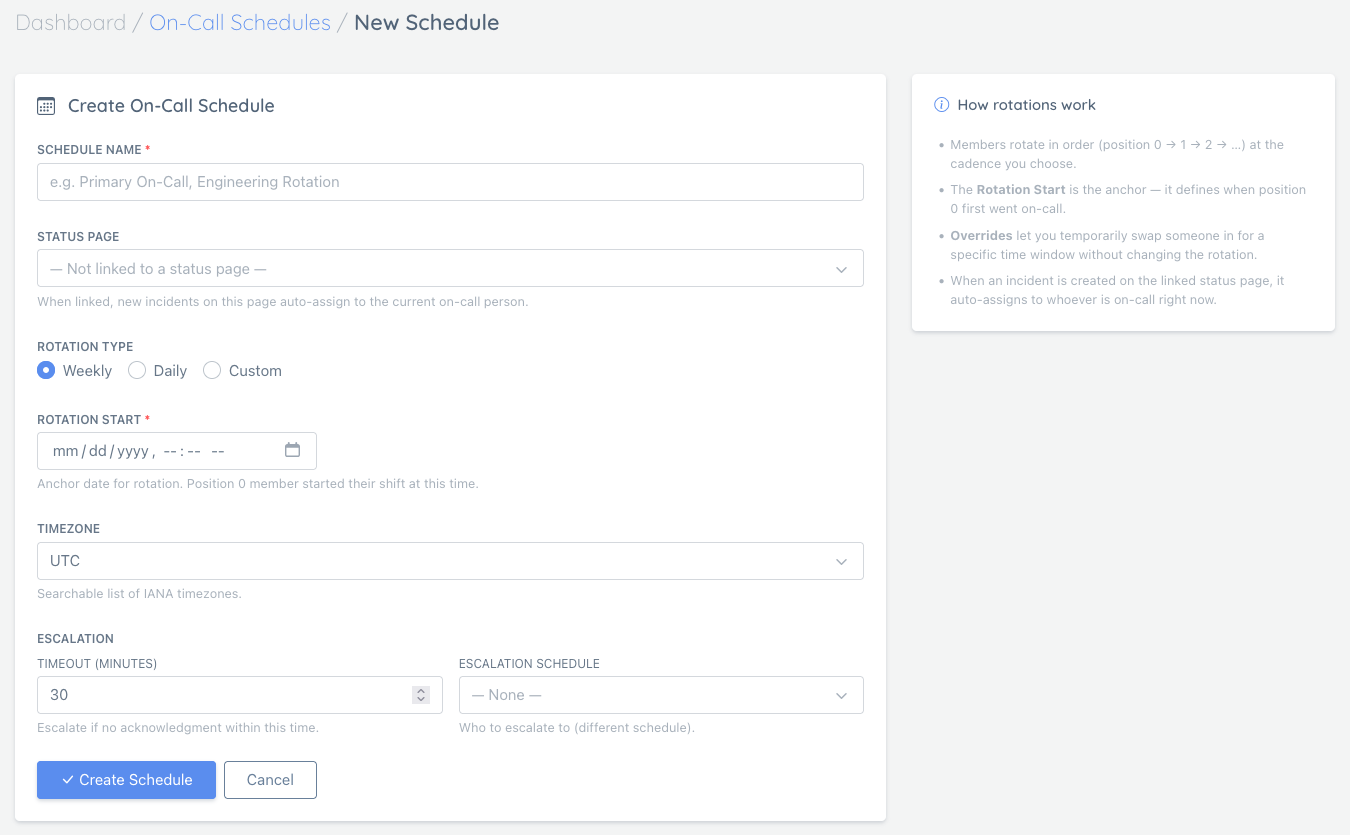The width and height of the screenshot is (1350, 835).
Task: Select the Custom rotation type
Action: point(211,370)
